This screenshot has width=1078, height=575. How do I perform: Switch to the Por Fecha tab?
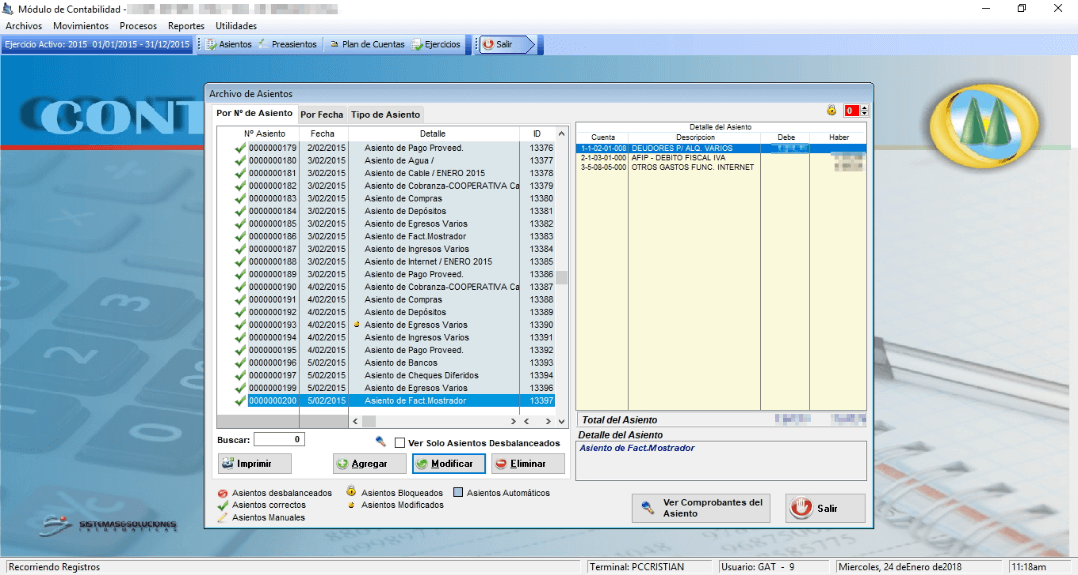(x=322, y=115)
